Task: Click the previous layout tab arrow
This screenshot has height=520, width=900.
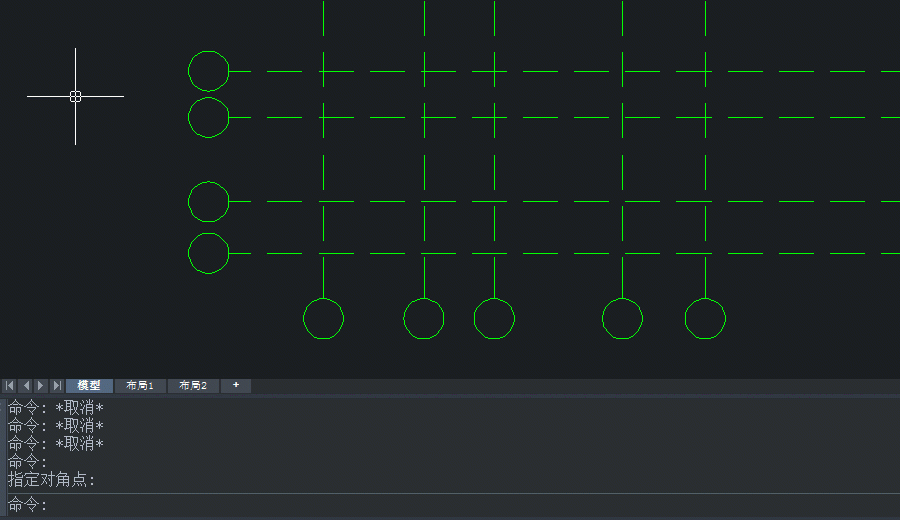Action: pyautogui.click(x=26, y=386)
